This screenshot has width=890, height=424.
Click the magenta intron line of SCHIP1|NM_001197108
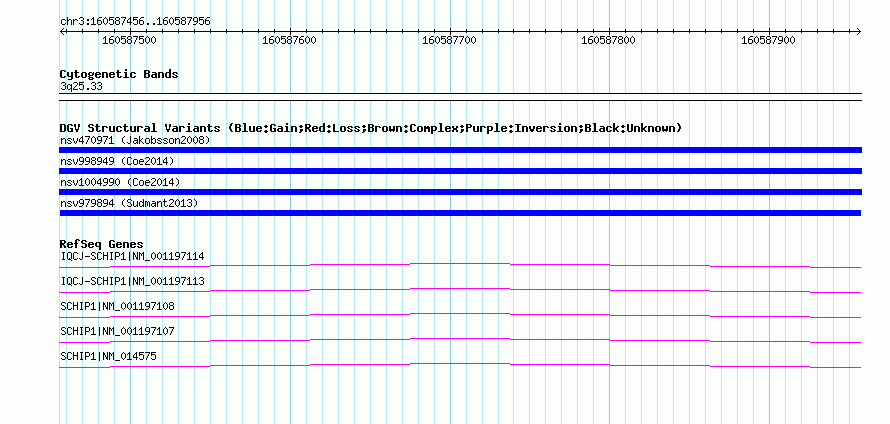click(460, 316)
